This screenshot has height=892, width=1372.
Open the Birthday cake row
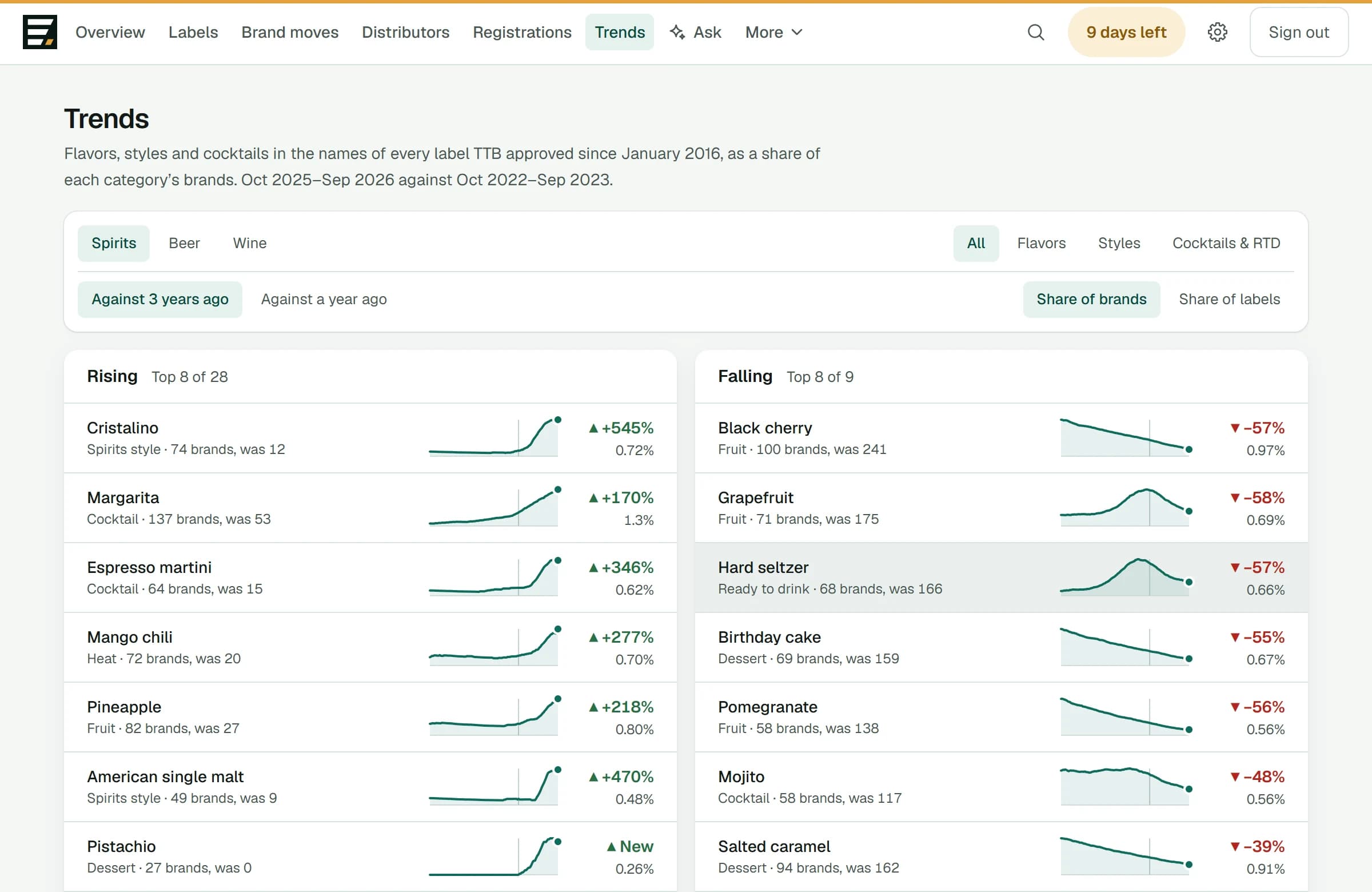tap(1002, 647)
